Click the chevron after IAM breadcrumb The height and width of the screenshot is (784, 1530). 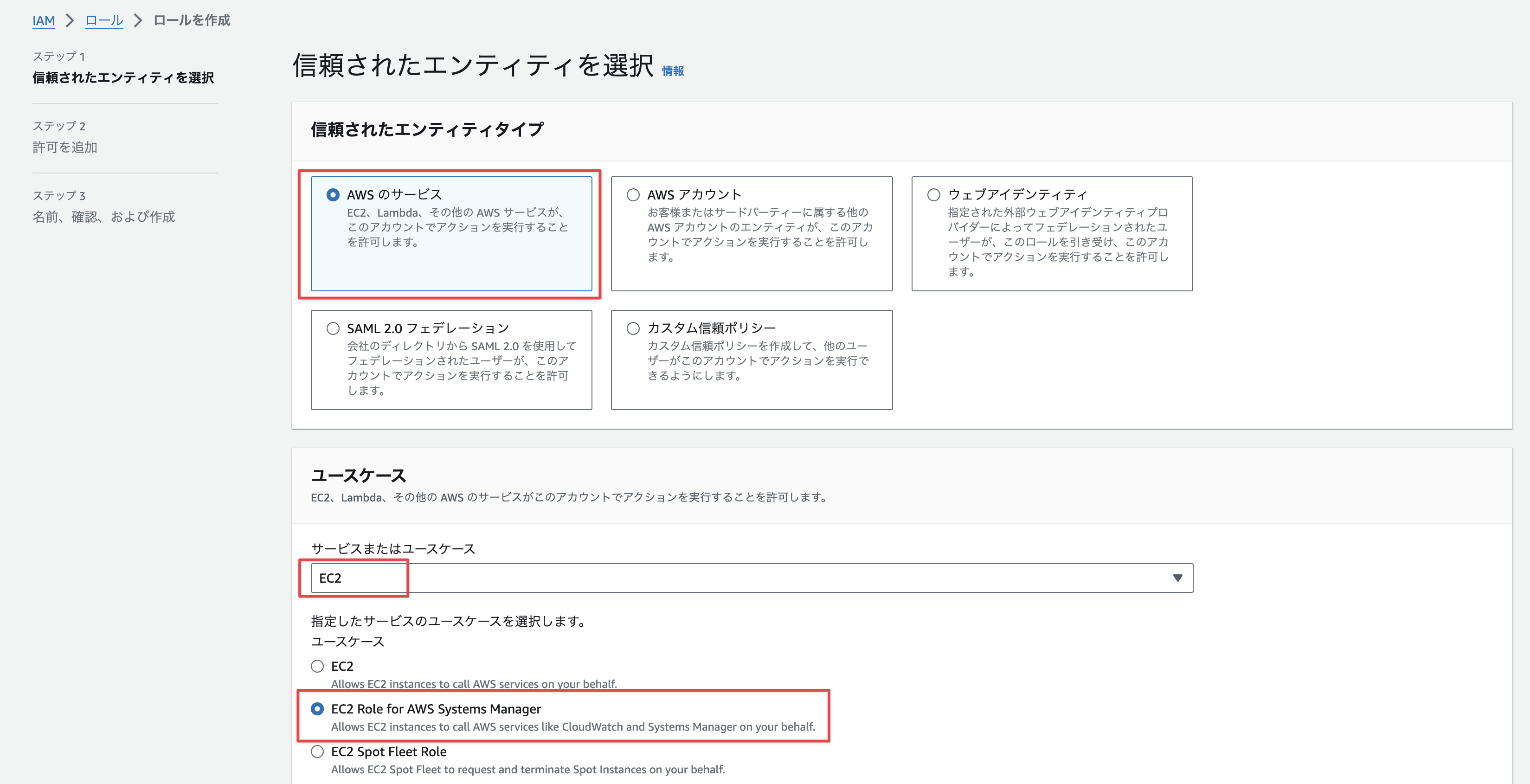coord(70,21)
